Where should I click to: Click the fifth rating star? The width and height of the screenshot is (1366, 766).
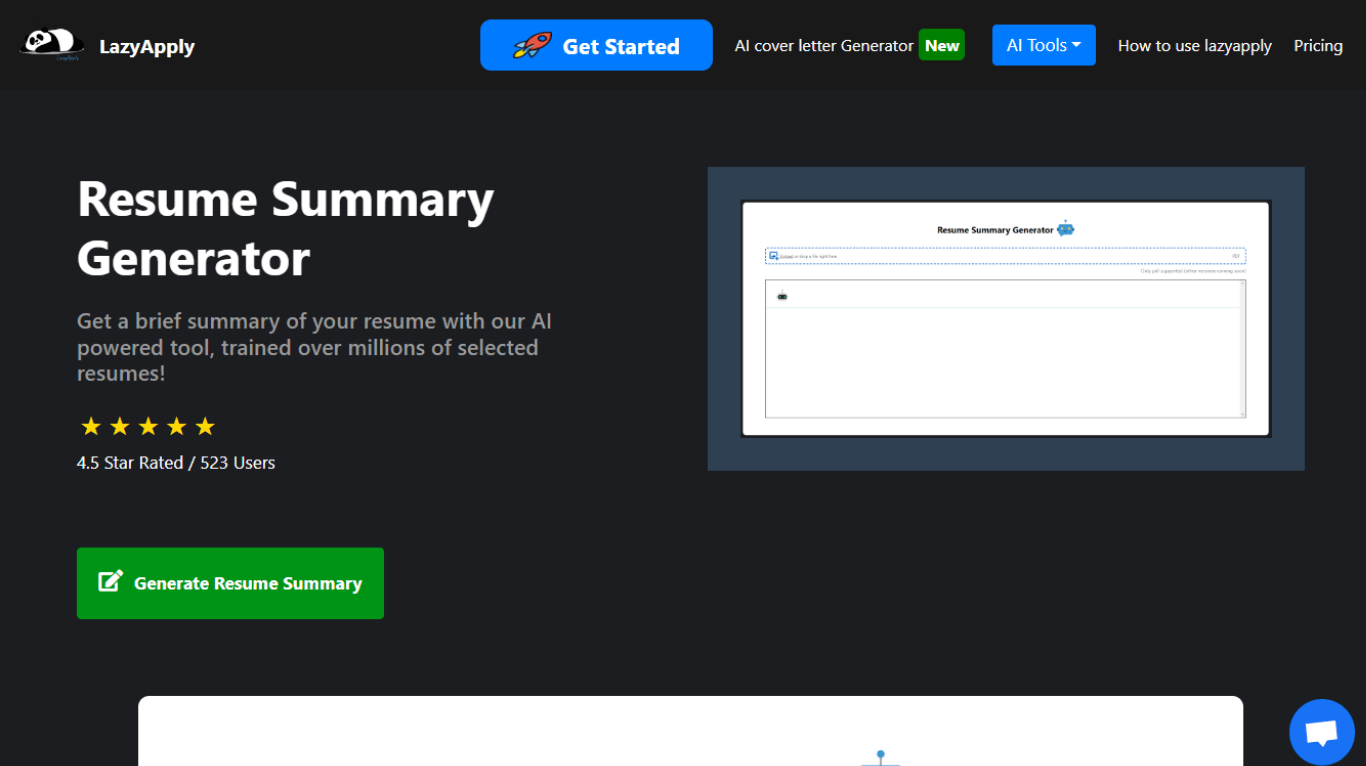point(205,427)
